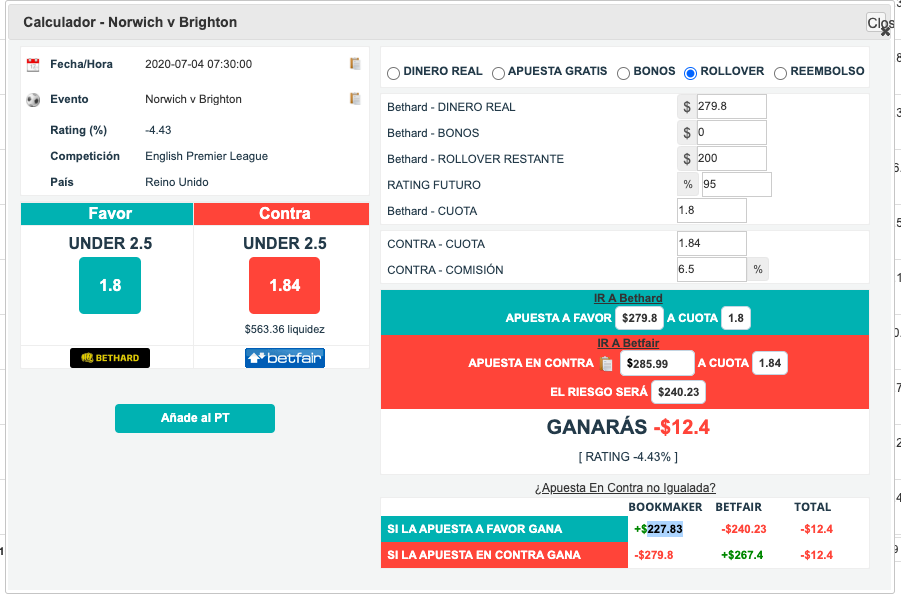Click the -$279.8 bookmaker loss value
The height and width of the screenshot is (603, 901).
654,555
